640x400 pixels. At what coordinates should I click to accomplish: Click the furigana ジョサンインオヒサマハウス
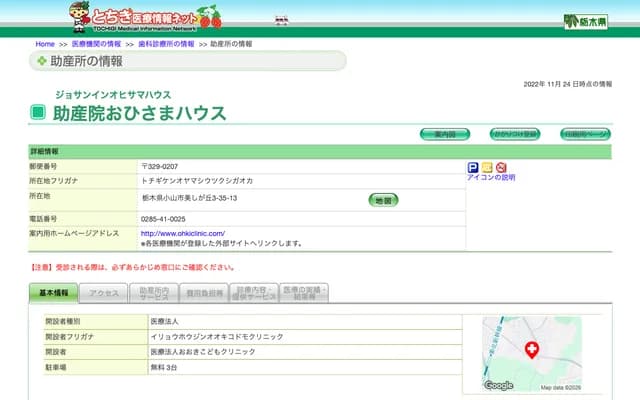[113, 95]
